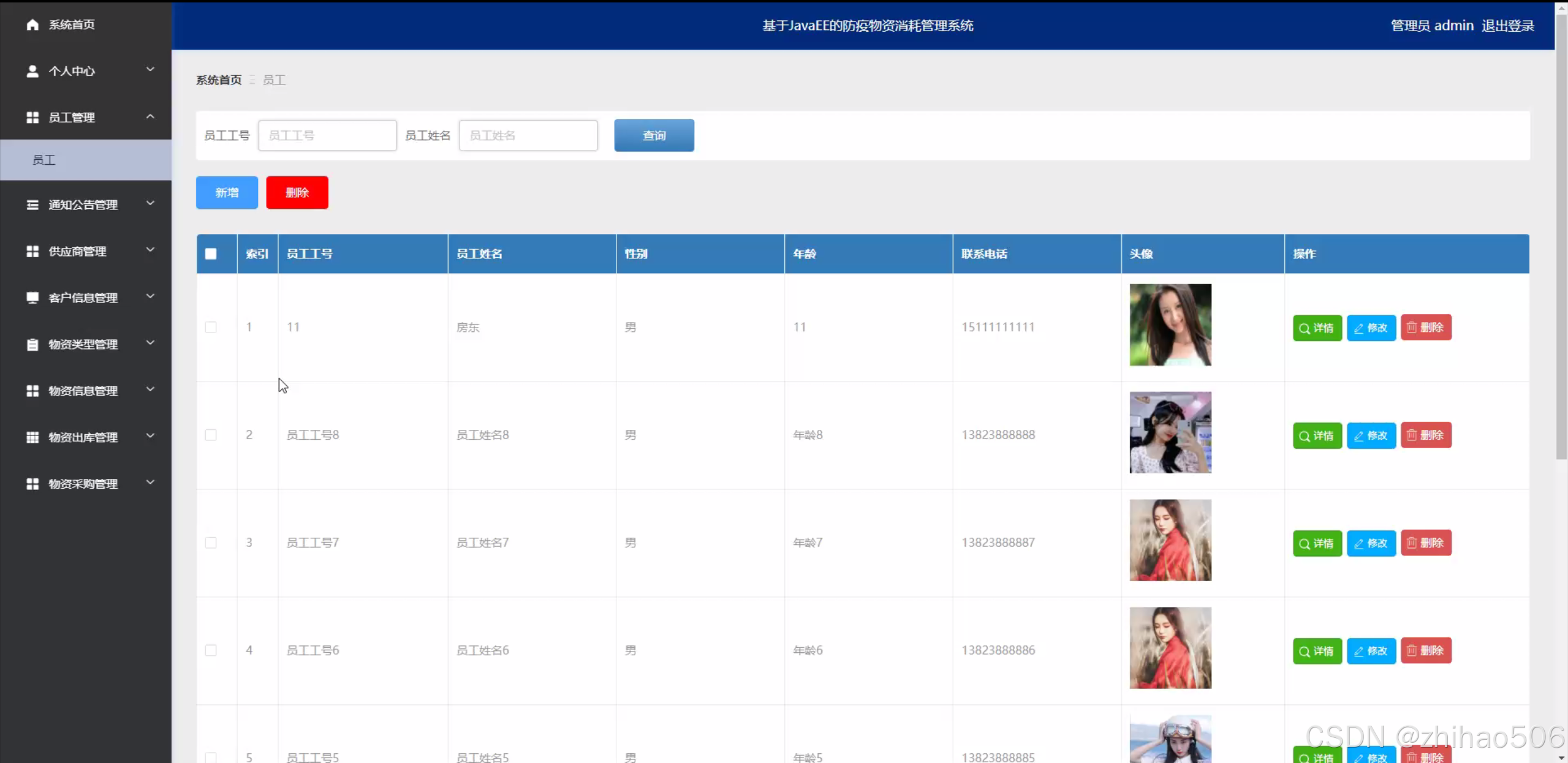Click 退出登录 in the header
1568x763 pixels.
coord(1508,26)
